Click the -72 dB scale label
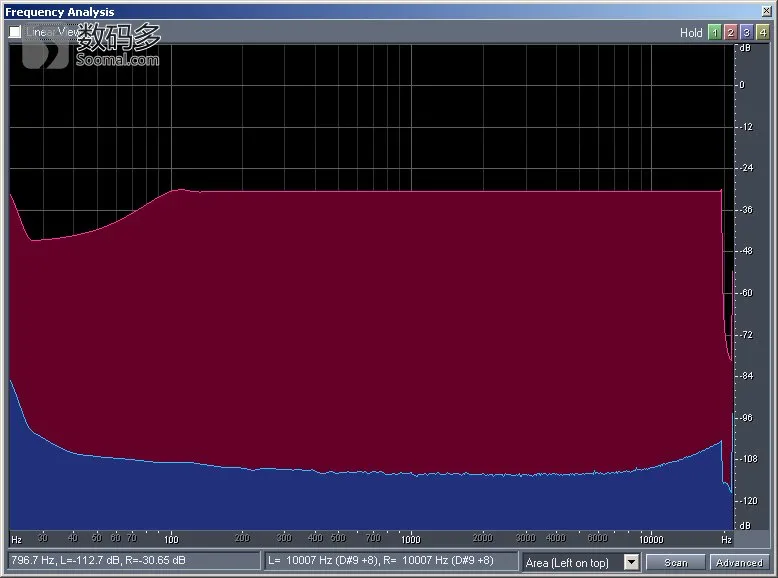The height and width of the screenshot is (578, 778). tap(746, 335)
